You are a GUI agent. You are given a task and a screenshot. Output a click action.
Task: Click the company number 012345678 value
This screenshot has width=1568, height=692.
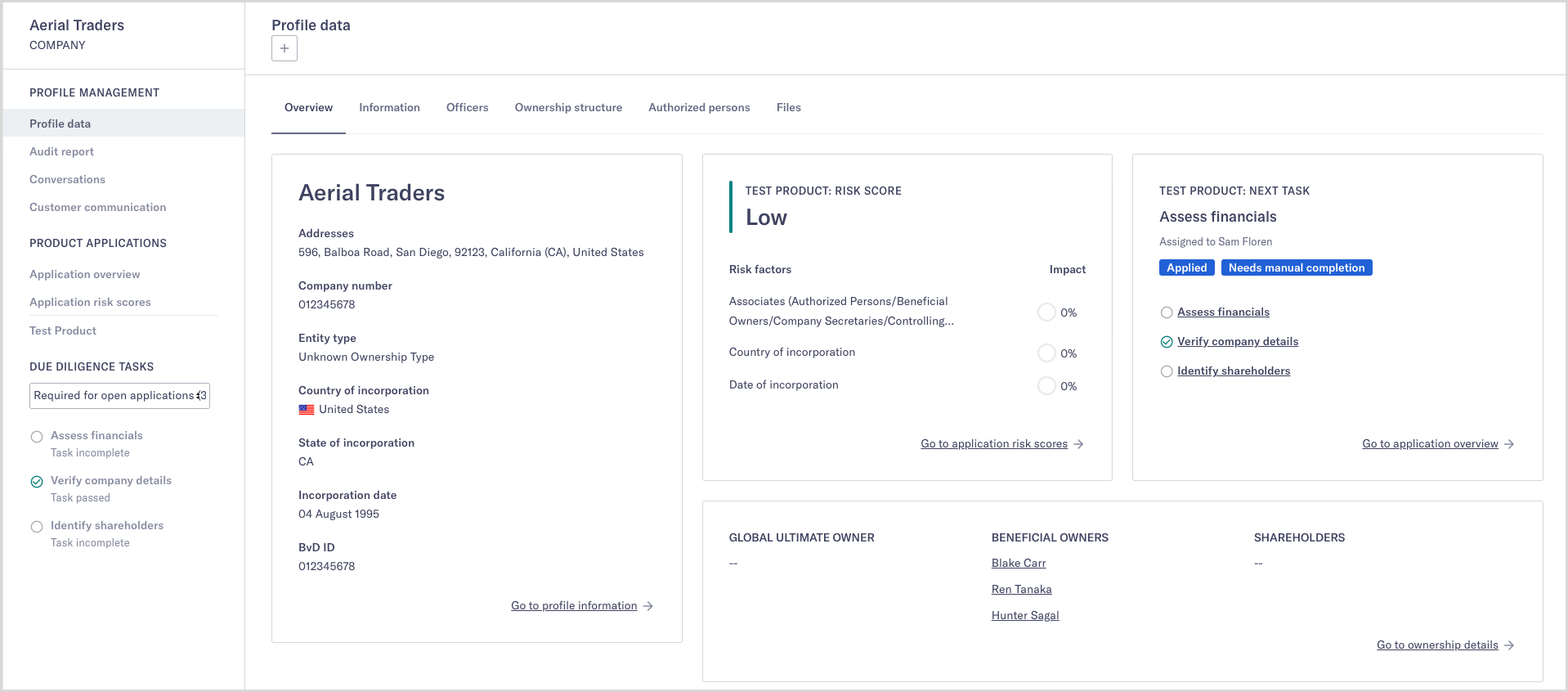click(327, 304)
